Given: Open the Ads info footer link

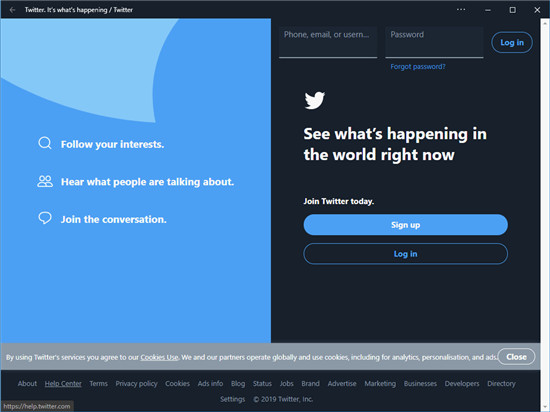Looking at the screenshot, I should (x=210, y=384).
